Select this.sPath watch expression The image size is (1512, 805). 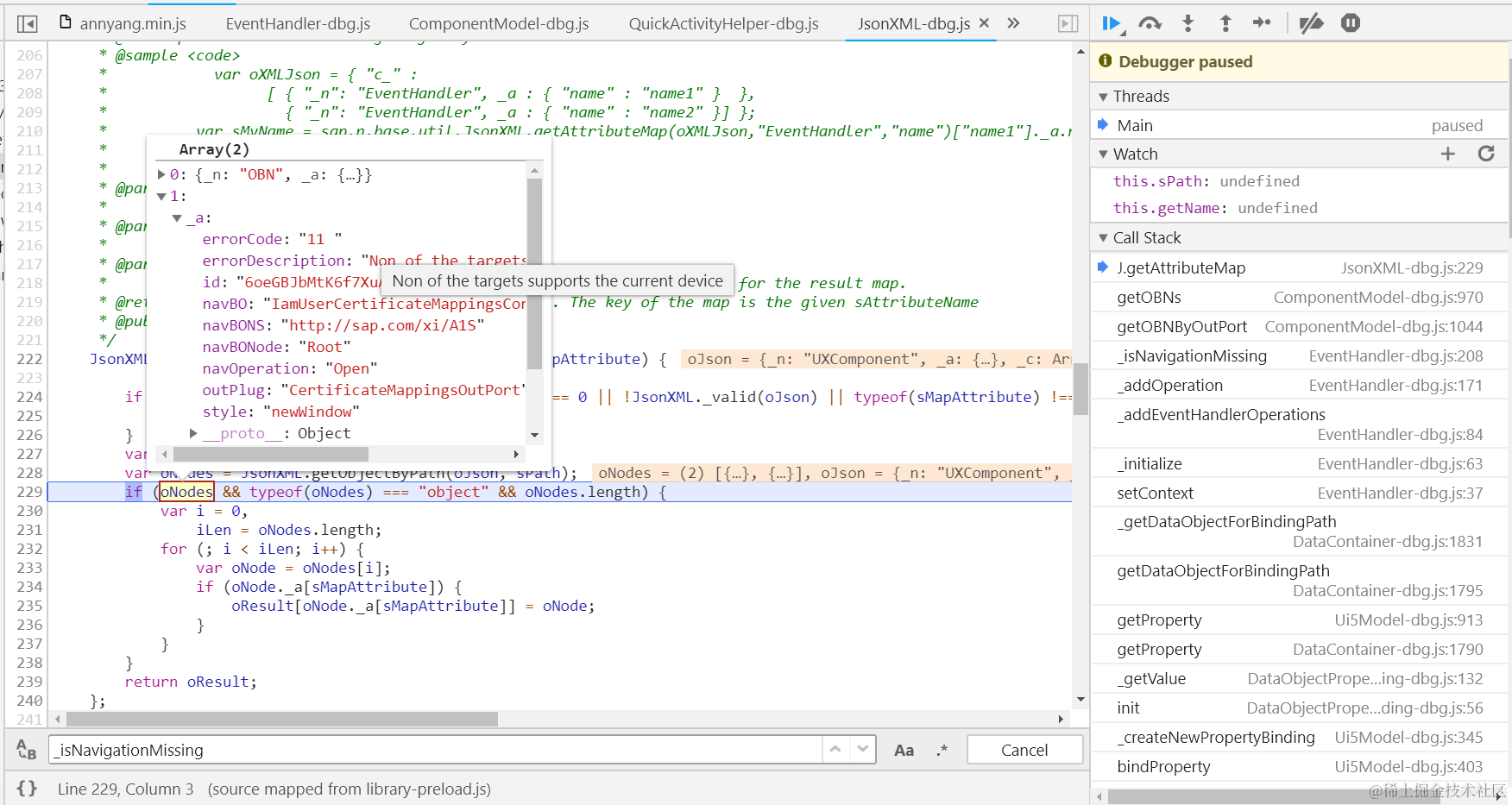pos(1206,181)
